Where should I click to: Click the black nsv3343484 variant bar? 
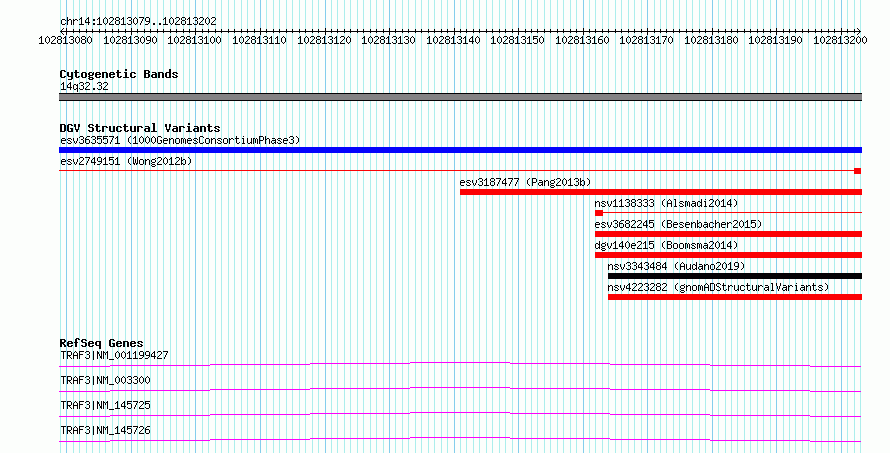point(735,276)
